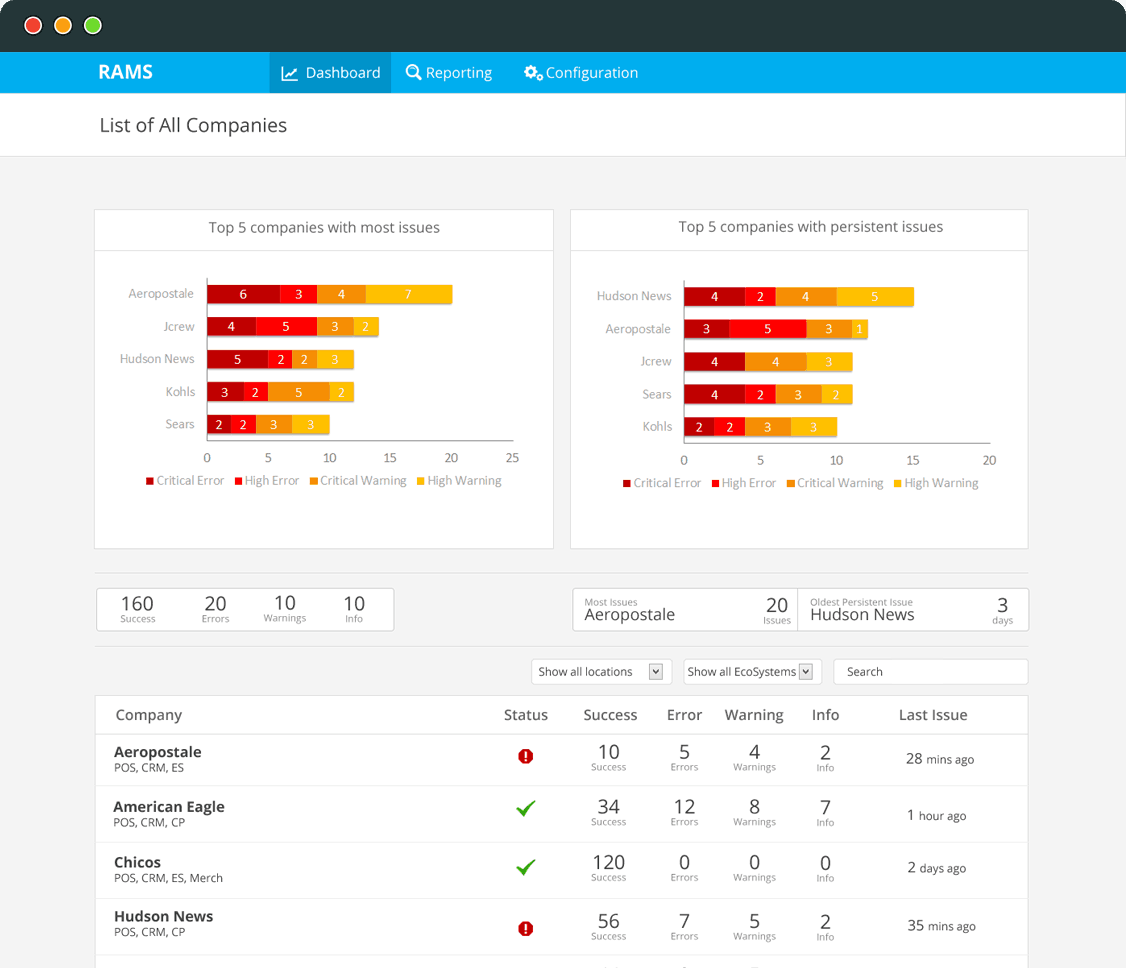Click the RAMS logo
The image size is (1126, 968).
pyautogui.click(x=126, y=72)
